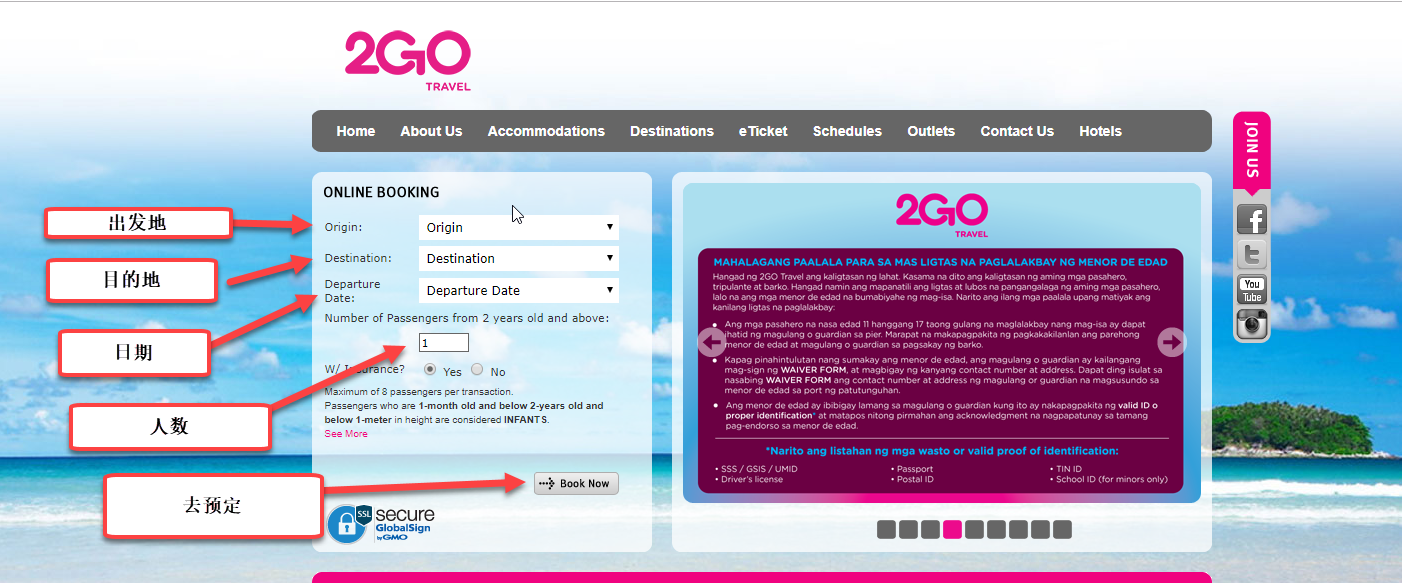Click the number of passengers field

(444, 342)
